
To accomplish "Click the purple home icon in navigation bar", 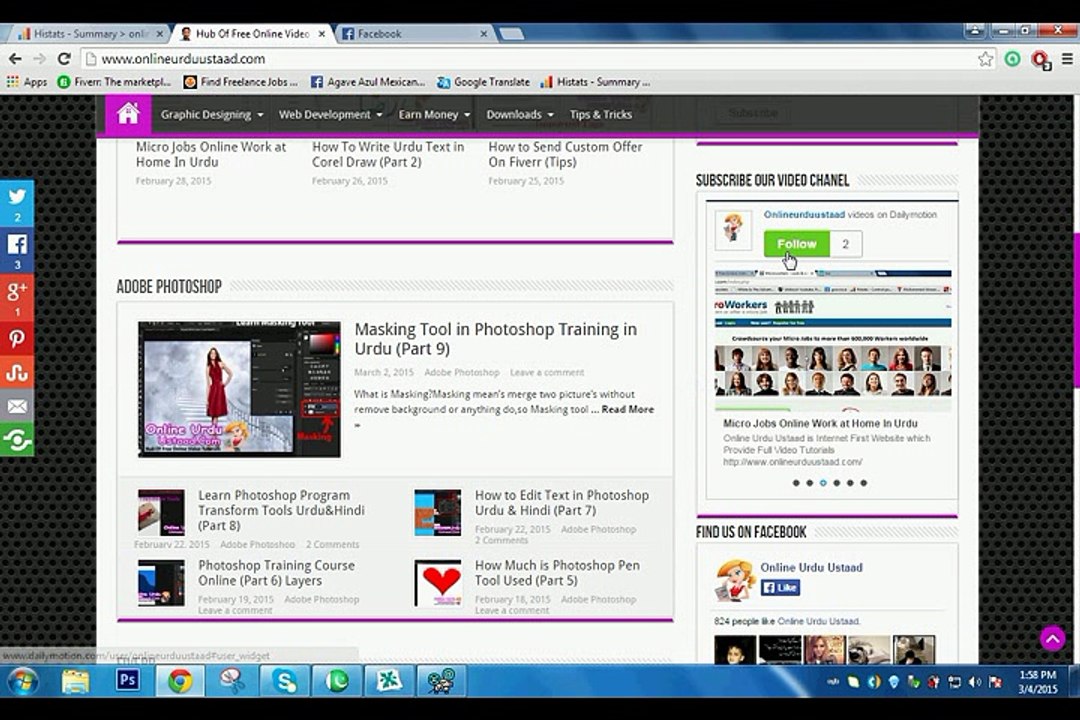I will [x=128, y=114].
